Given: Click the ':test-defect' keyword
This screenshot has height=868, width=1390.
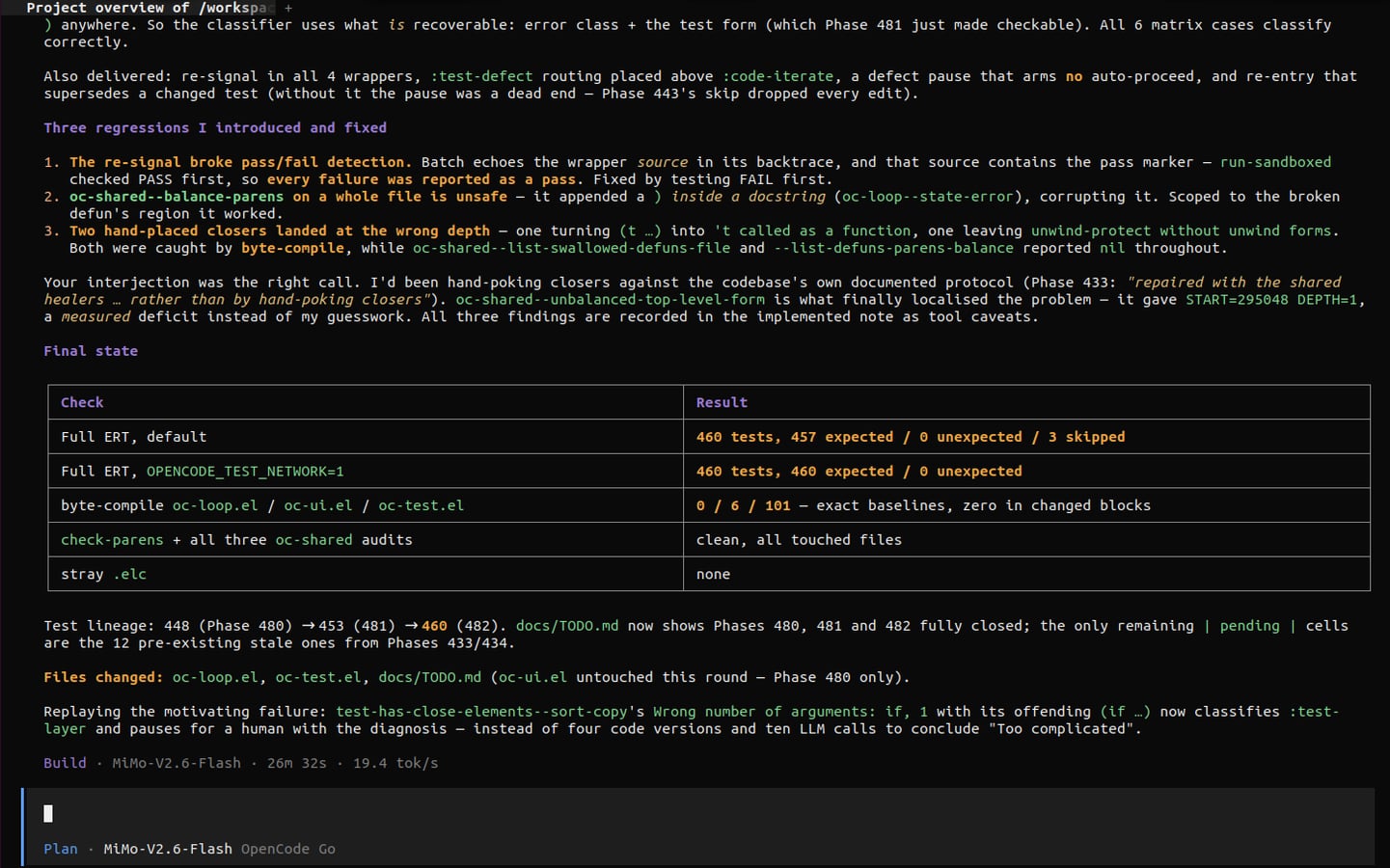Looking at the screenshot, I should click(481, 76).
